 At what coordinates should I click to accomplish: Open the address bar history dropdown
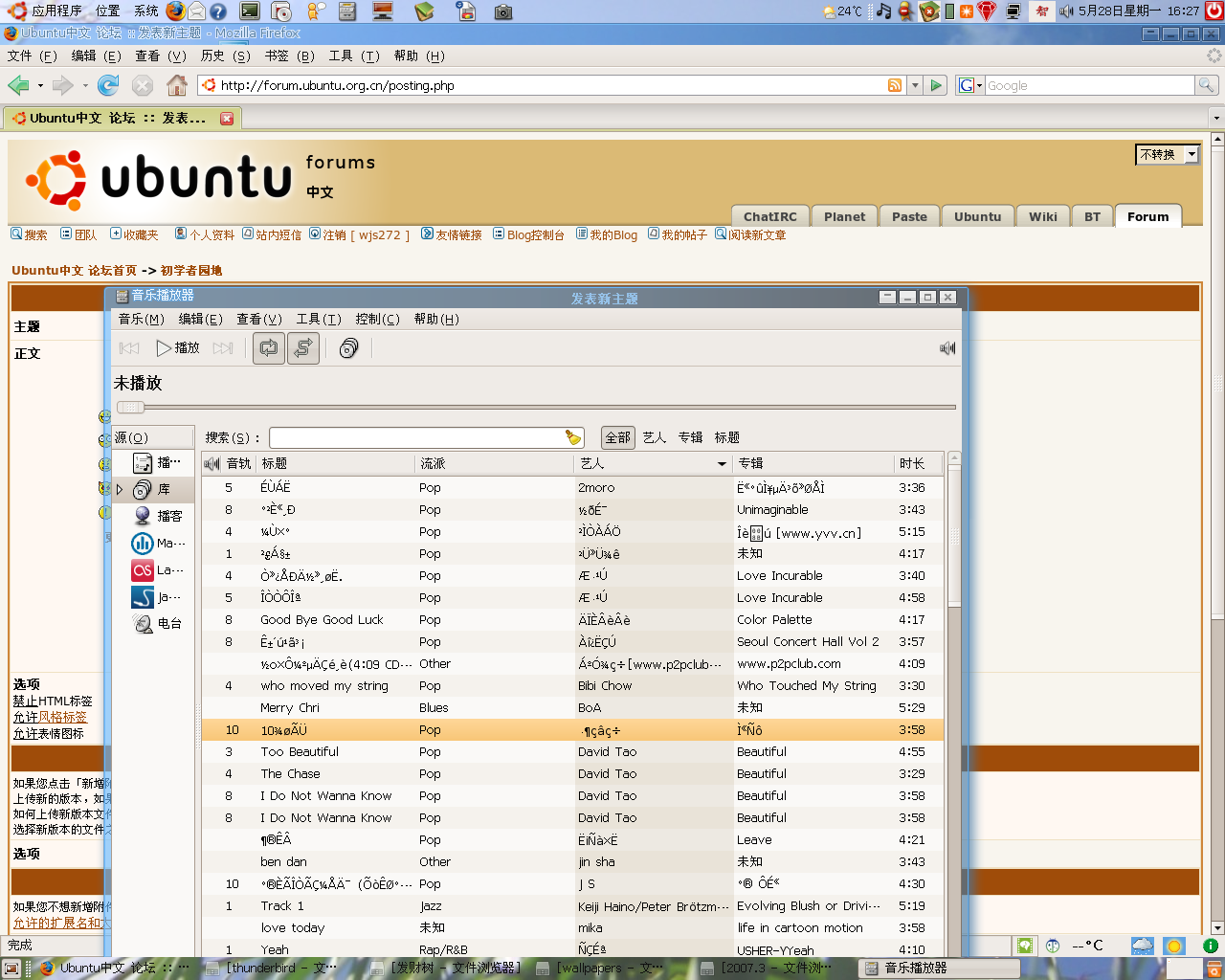pos(915,85)
